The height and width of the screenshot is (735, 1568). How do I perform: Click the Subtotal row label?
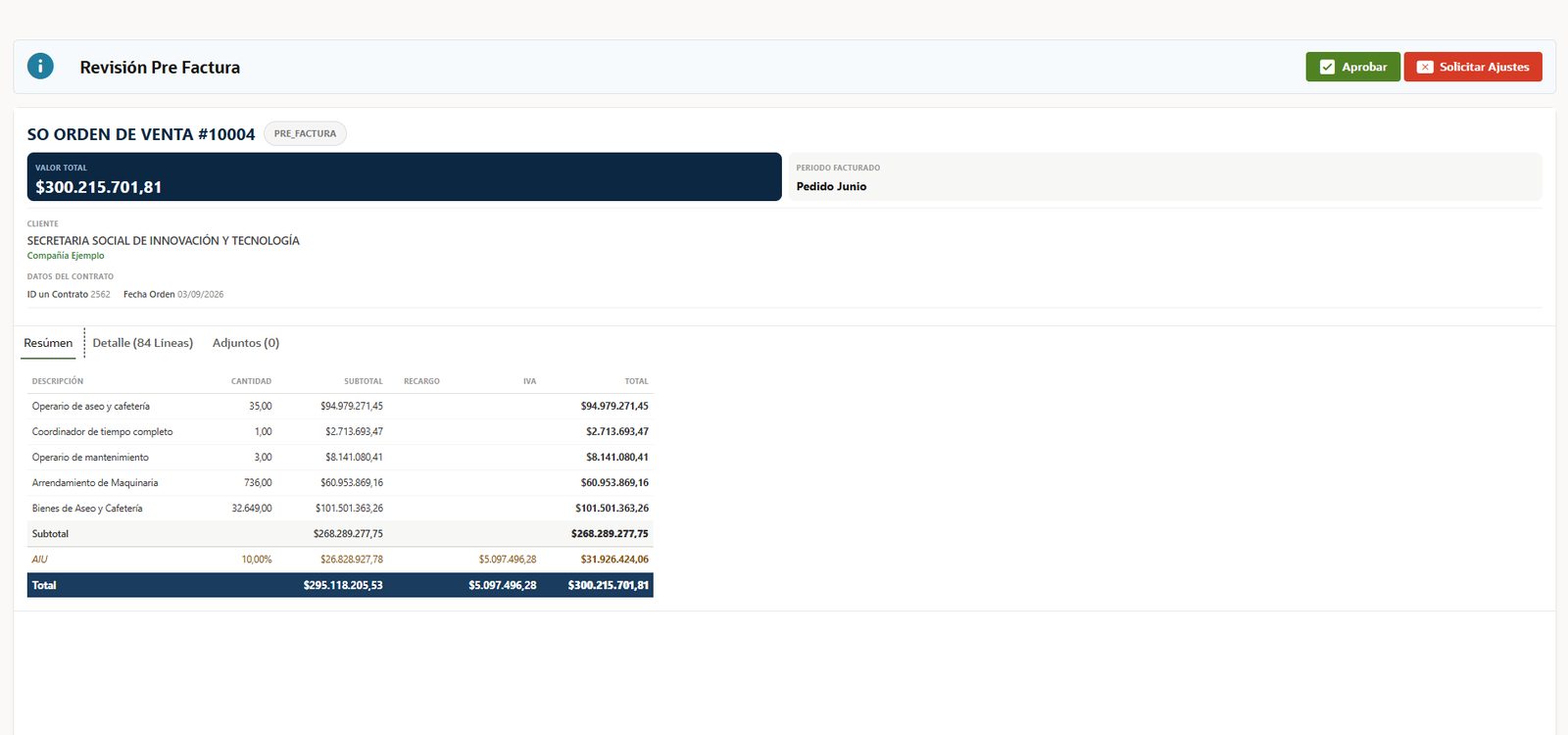click(x=50, y=534)
